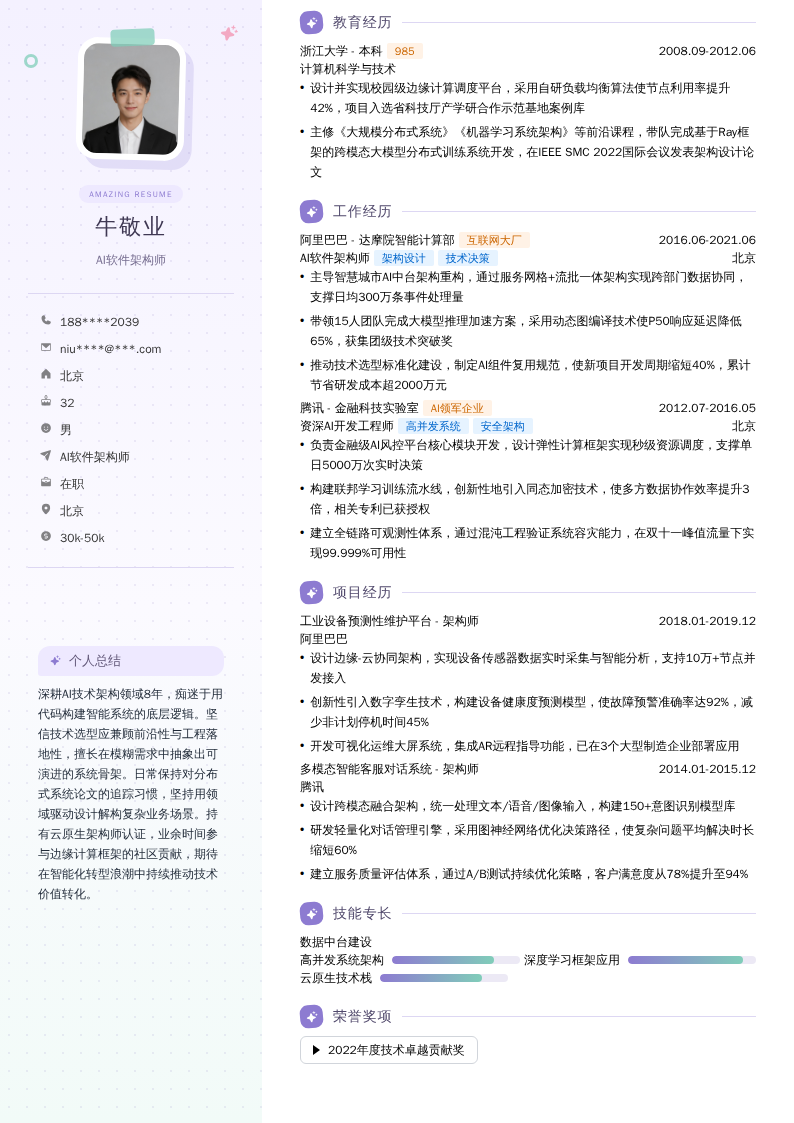The image size is (794, 1123).
Task: Click the 教育经历 section icon
Action: click(311, 23)
